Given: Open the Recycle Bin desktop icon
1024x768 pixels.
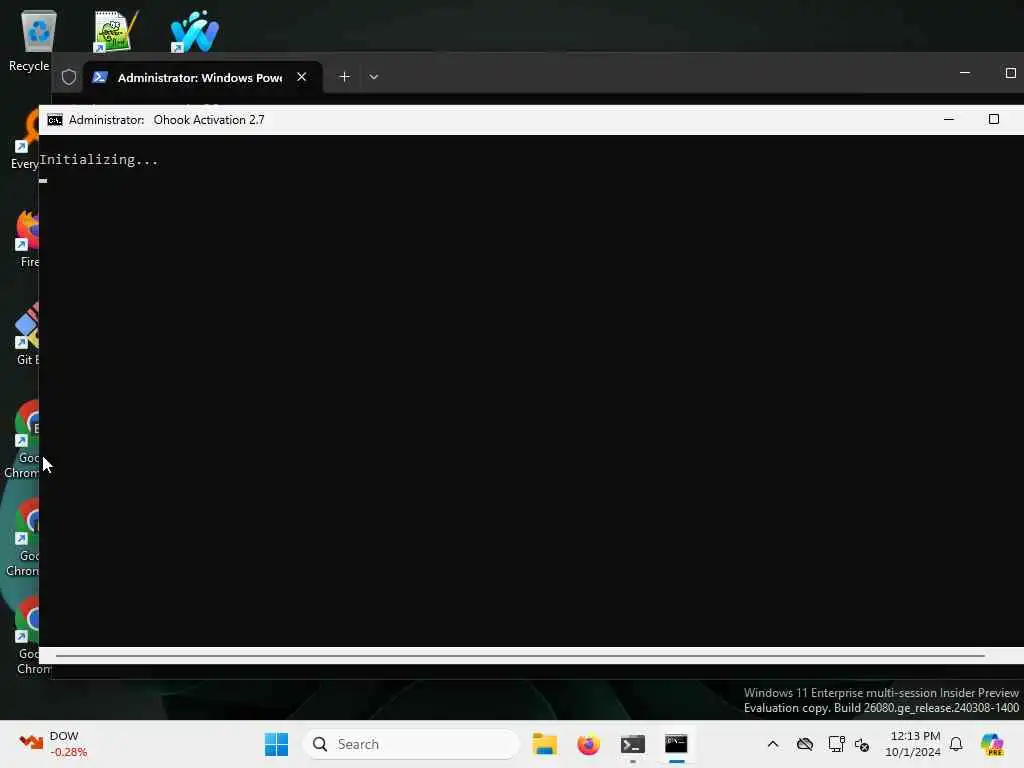Looking at the screenshot, I should tap(37, 33).
